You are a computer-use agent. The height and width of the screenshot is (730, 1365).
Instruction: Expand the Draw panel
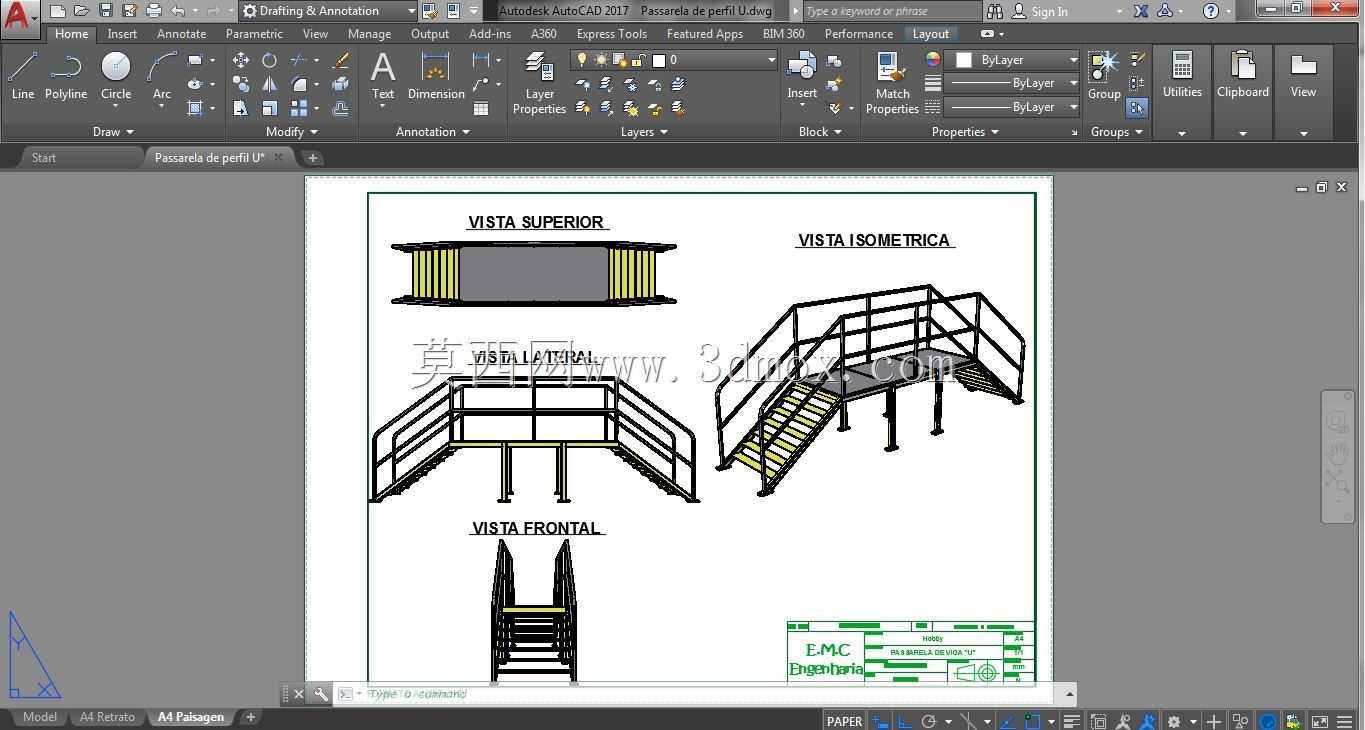(113, 131)
